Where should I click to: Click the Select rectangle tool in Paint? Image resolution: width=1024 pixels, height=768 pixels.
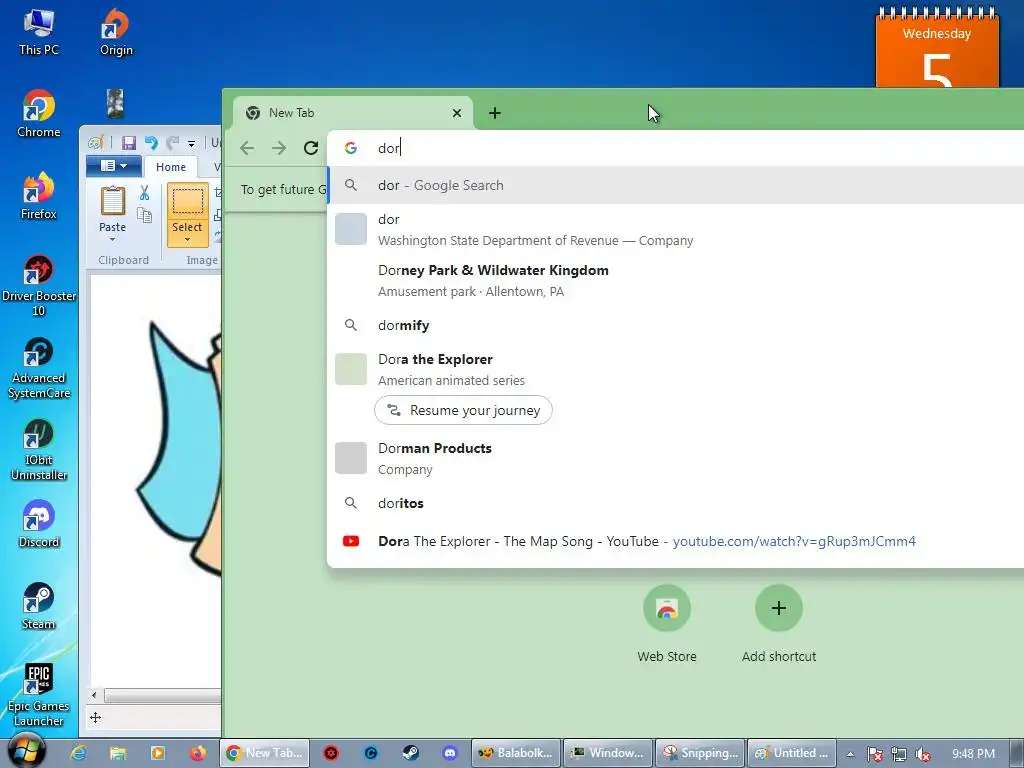coord(187,201)
